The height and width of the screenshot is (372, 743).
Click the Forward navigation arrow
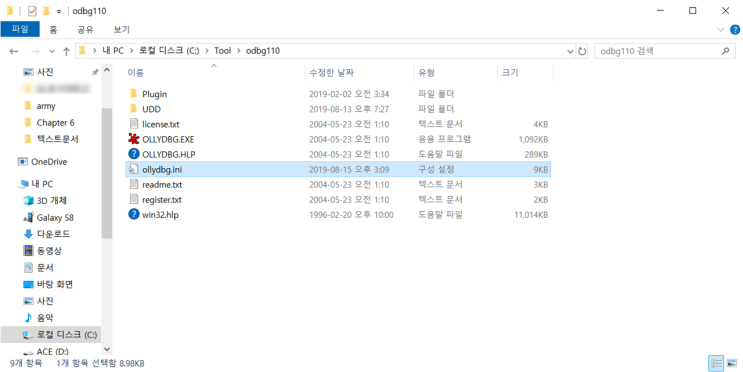(35, 51)
